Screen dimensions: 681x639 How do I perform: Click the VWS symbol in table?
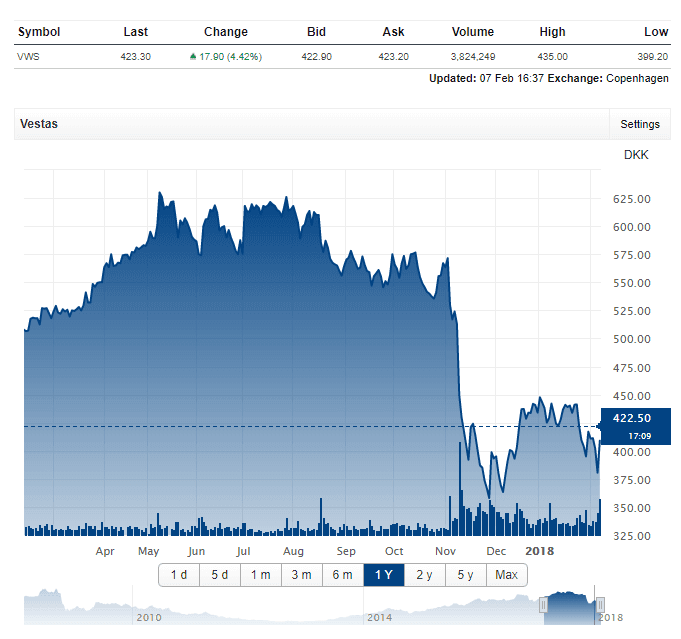click(29, 57)
